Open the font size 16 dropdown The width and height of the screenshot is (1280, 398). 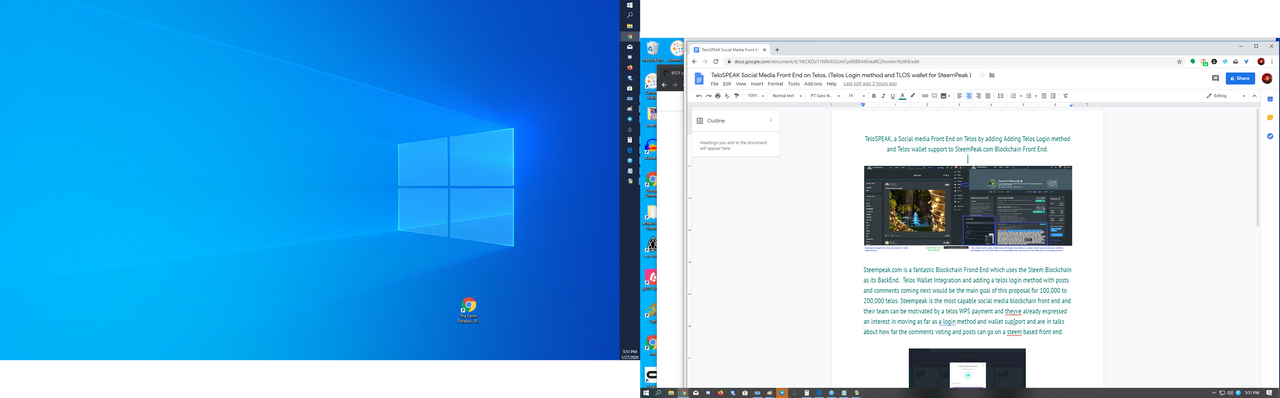856,95
